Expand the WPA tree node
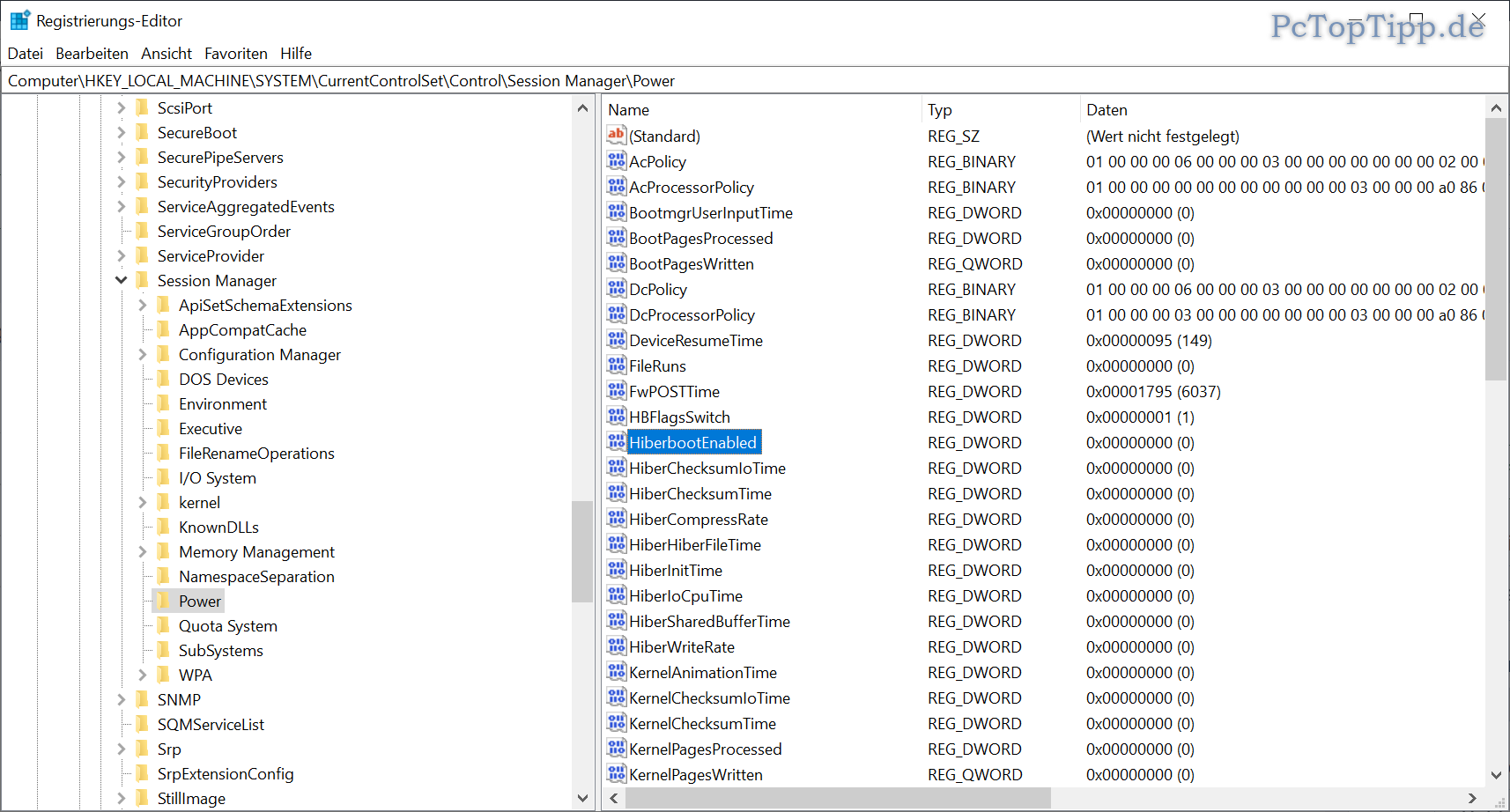The image size is (1510, 812). pyautogui.click(x=142, y=675)
